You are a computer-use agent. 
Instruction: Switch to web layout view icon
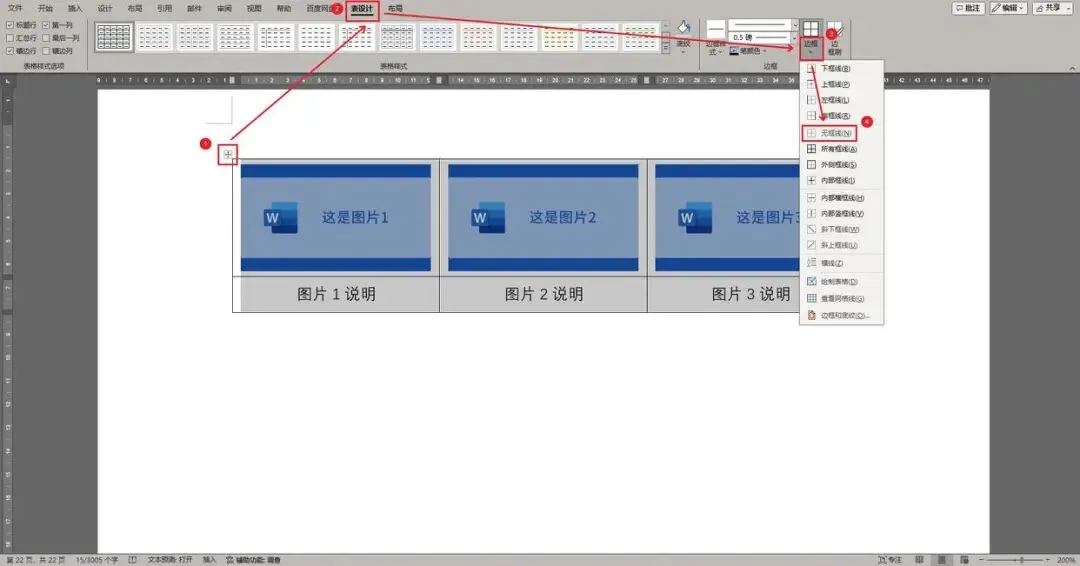(964, 560)
